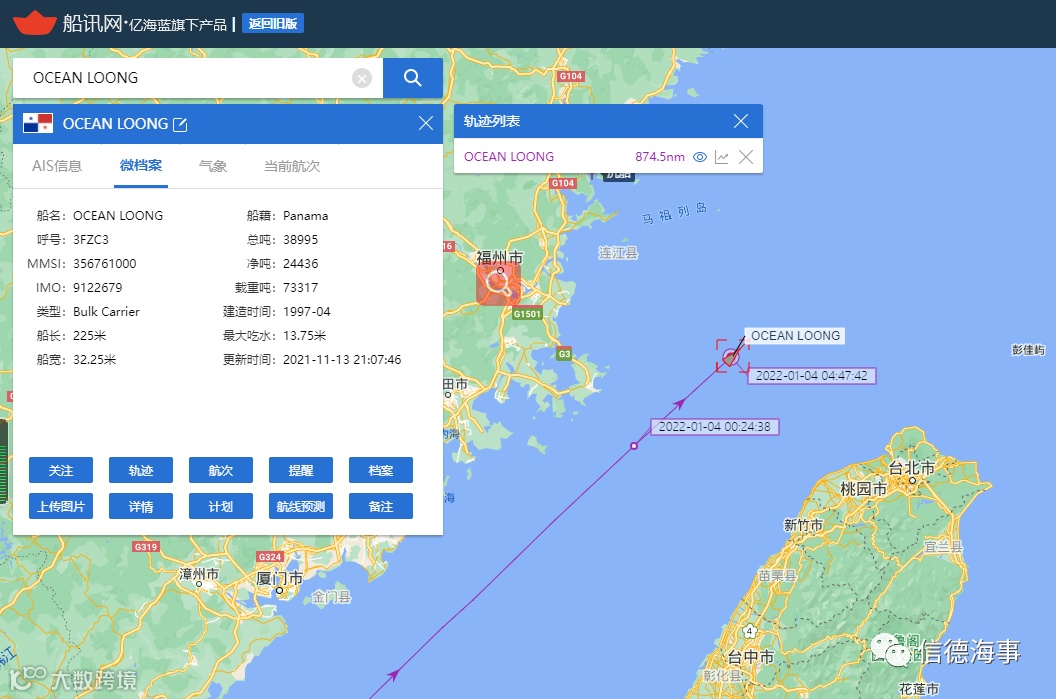Switch to the 气象 tab
Screen dimensions: 1056x699
213,166
